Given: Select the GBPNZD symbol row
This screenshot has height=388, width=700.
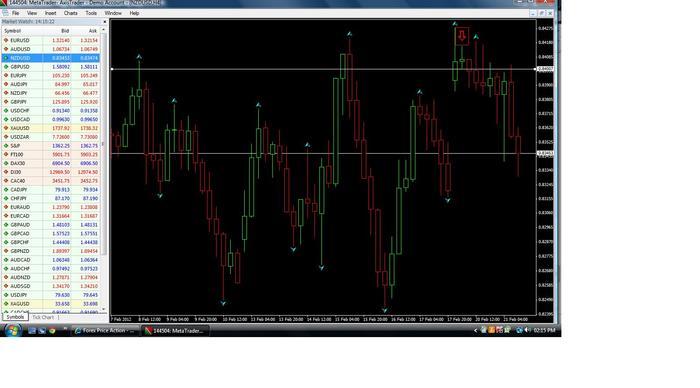Looking at the screenshot, I should tap(51, 251).
